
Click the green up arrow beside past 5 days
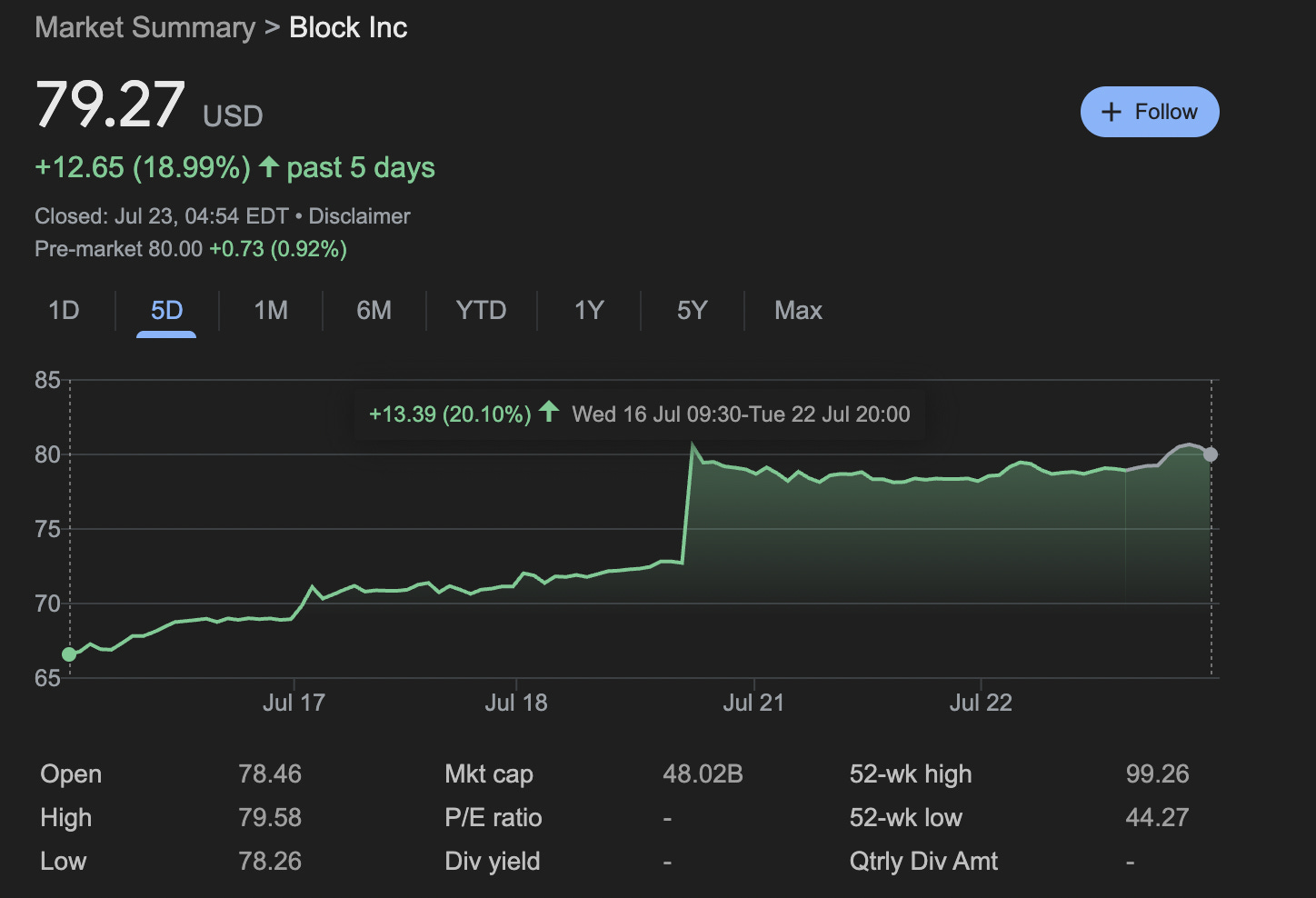point(268,166)
